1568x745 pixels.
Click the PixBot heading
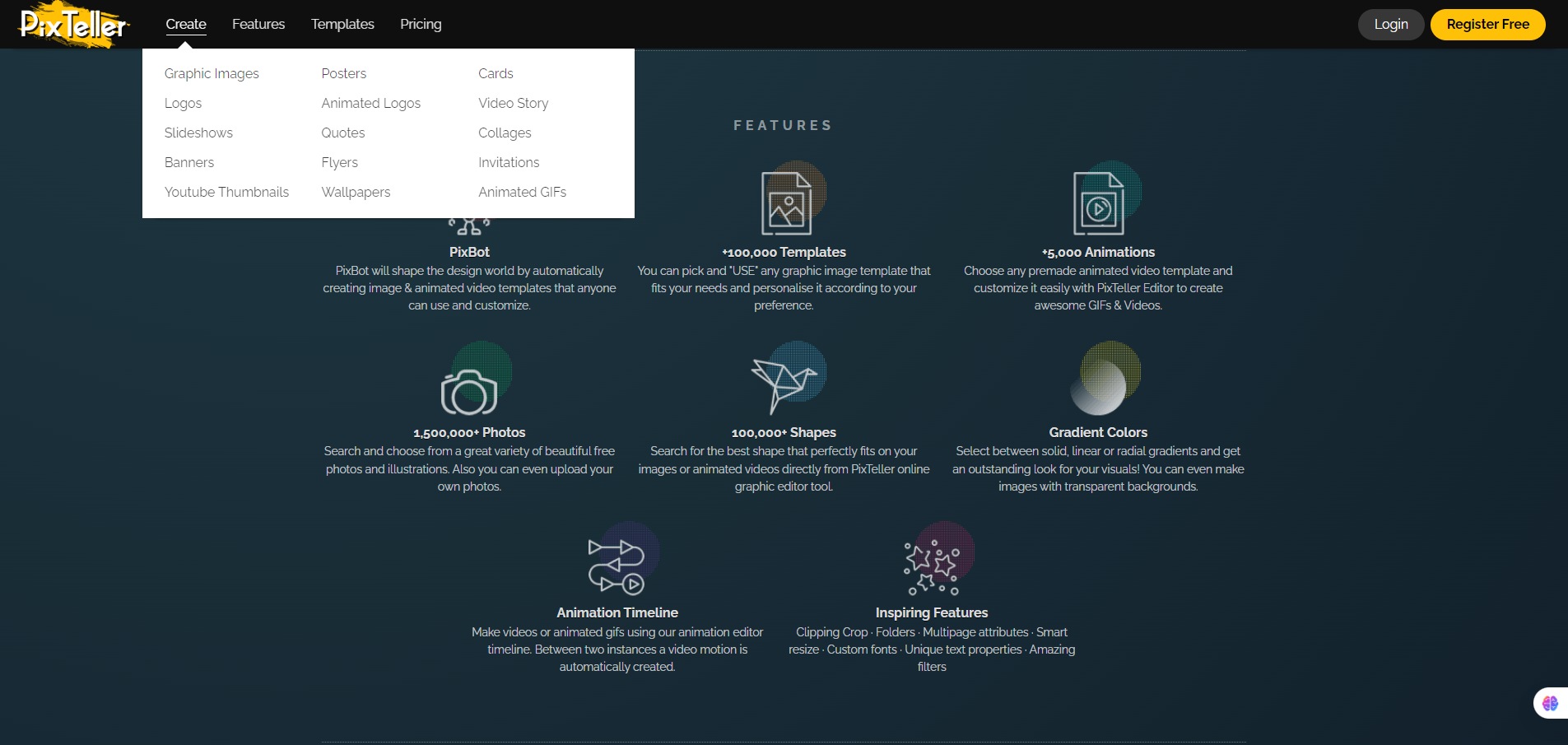tap(469, 252)
